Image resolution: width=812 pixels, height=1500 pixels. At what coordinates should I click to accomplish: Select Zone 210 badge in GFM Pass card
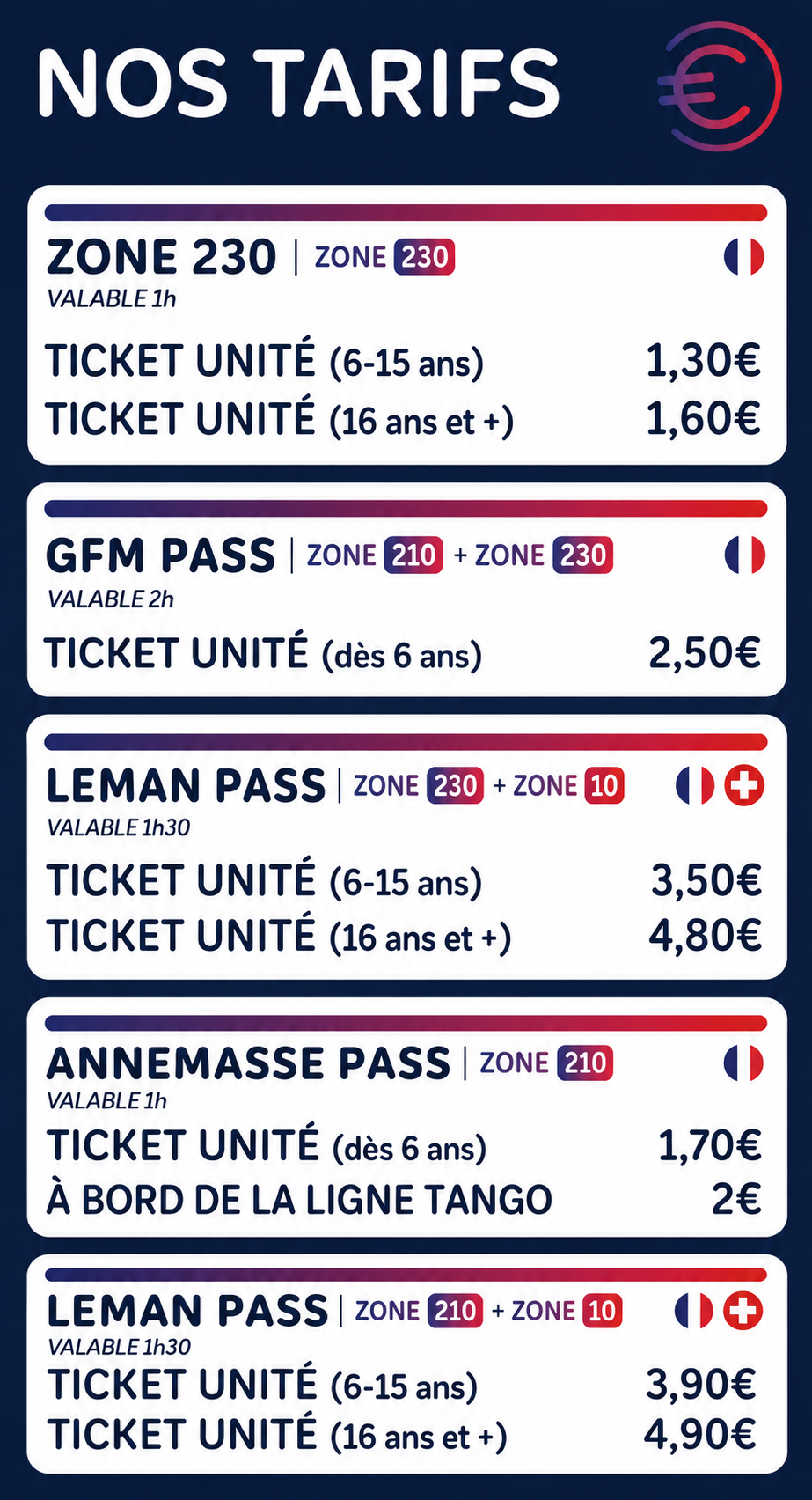coord(413,555)
